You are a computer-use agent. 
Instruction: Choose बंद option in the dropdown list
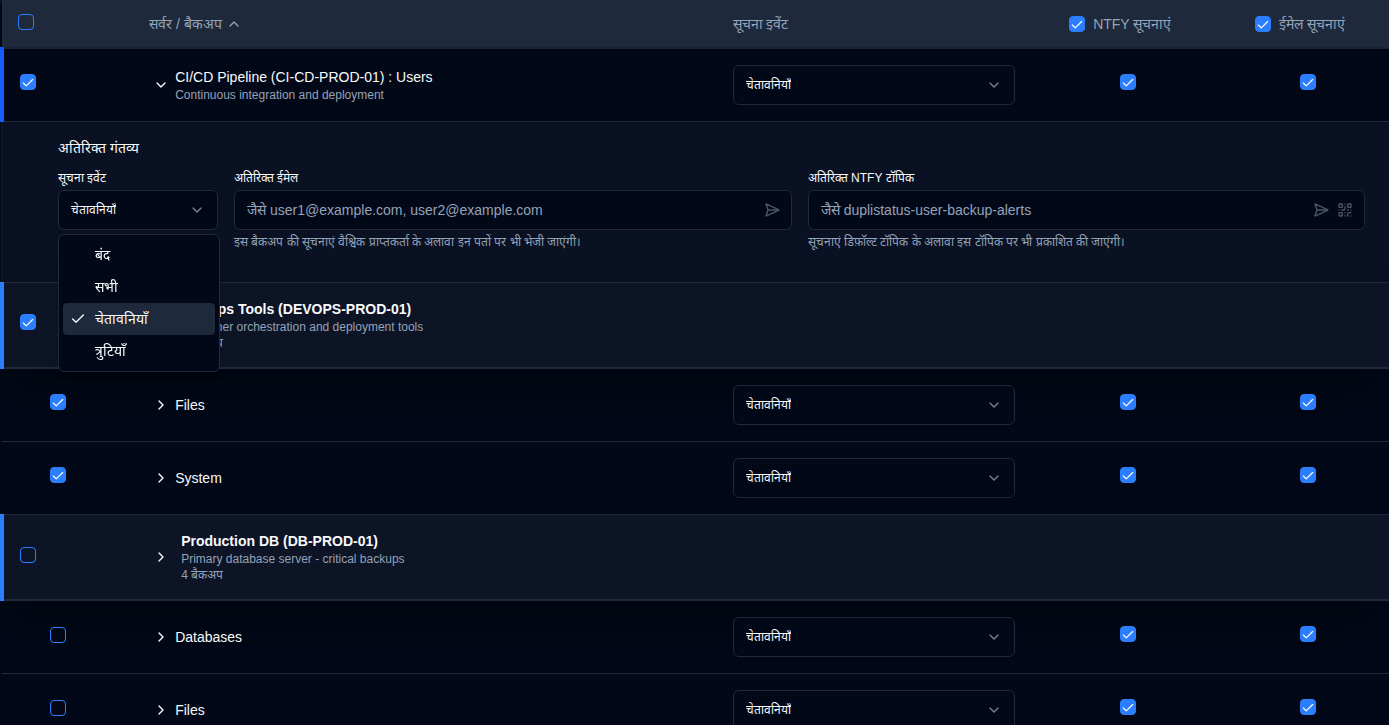click(x=139, y=255)
